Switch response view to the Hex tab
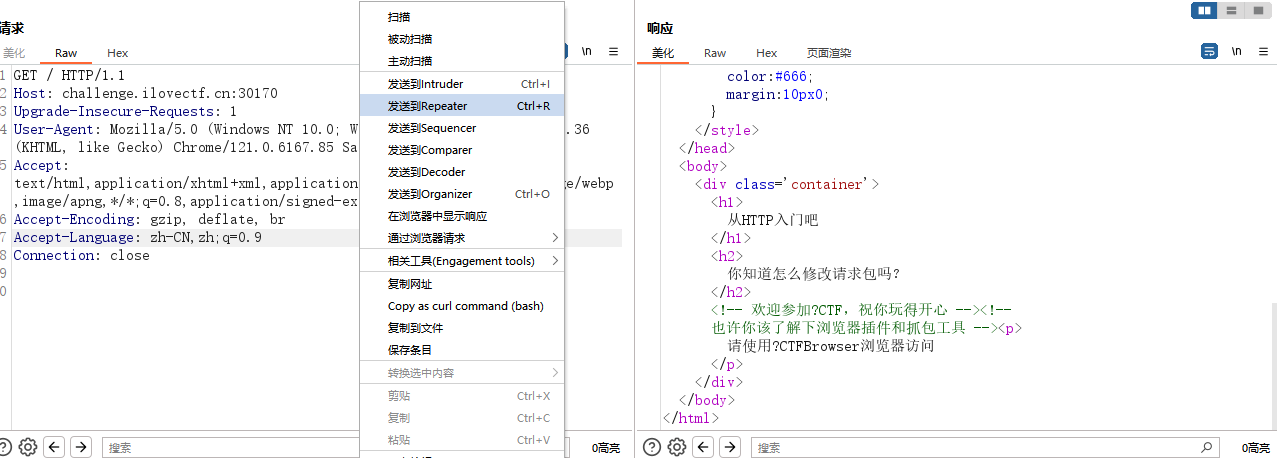Viewport: 1277px width, 458px height. pyautogui.click(x=767, y=53)
